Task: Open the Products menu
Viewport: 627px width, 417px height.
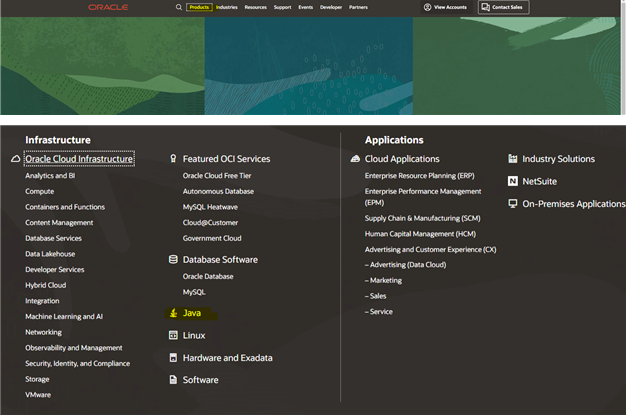Action: pos(199,7)
